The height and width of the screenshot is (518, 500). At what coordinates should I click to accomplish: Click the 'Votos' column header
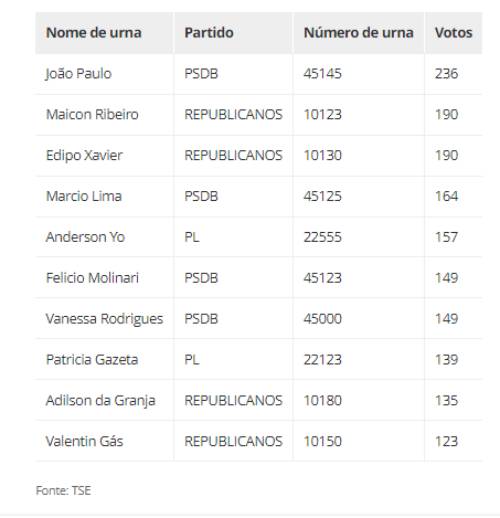pyautogui.click(x=453, y=33)
